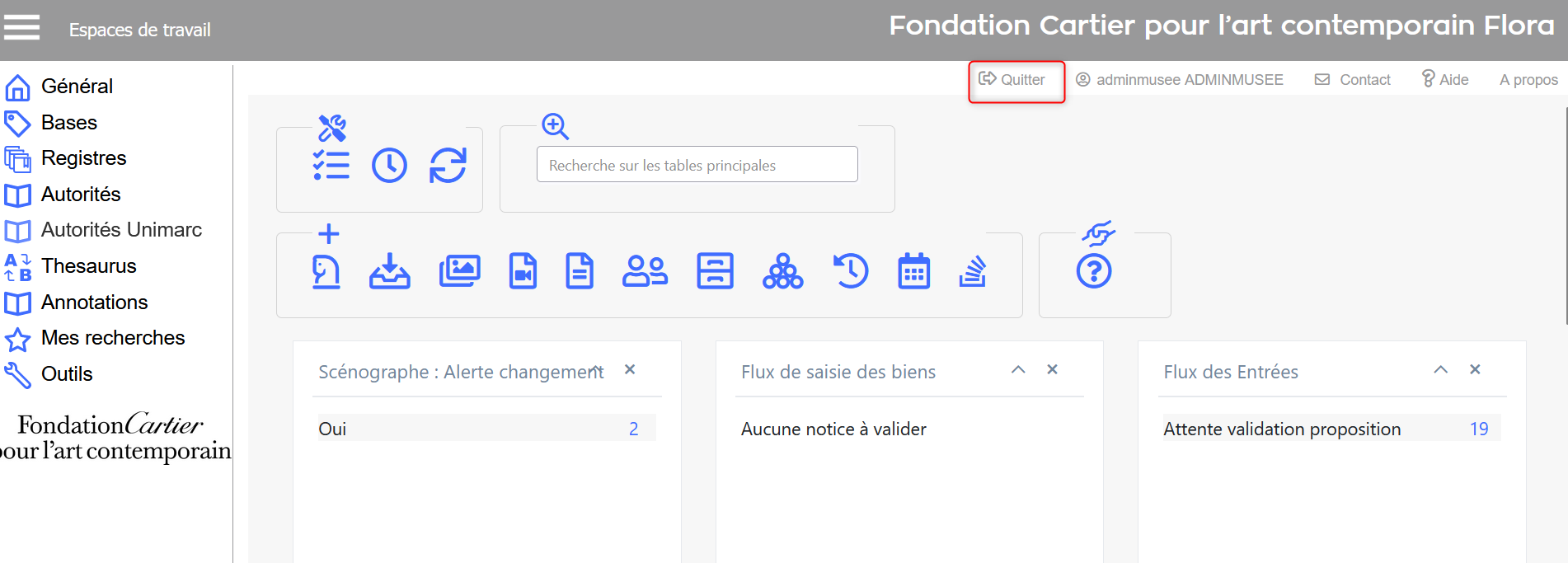
Task: Click the history counterclockwise clock icon
Action: pyautogui.click(x=851, y=271)
